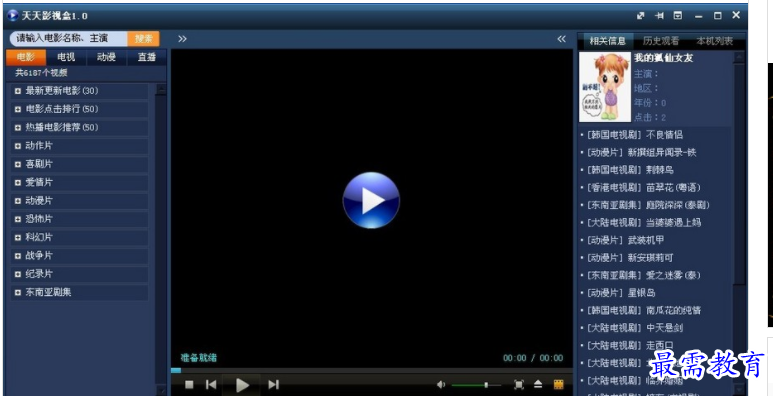
Task: Play the video from the control bar
Action: coord(242,385)
